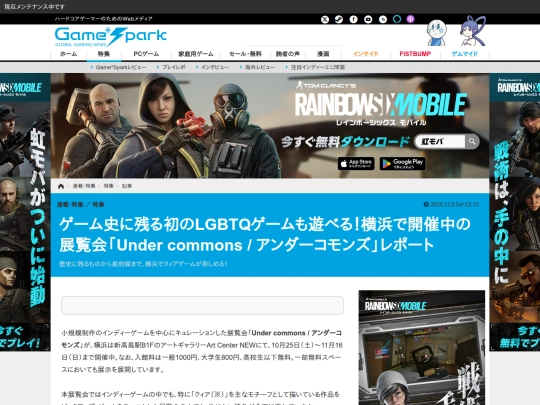Open the purple podcast icon in header
This screenshot has height=405, width=540.
410,19
